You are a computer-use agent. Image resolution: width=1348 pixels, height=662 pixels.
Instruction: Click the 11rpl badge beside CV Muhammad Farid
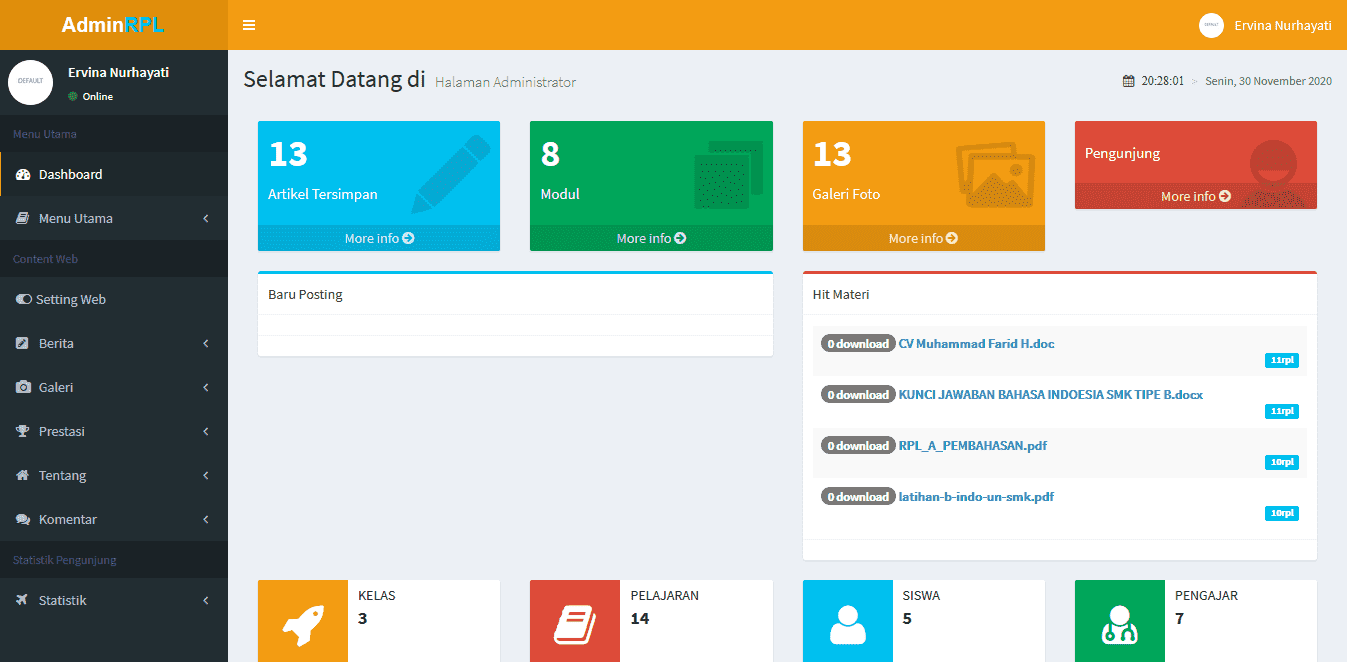coord(1281,360)
